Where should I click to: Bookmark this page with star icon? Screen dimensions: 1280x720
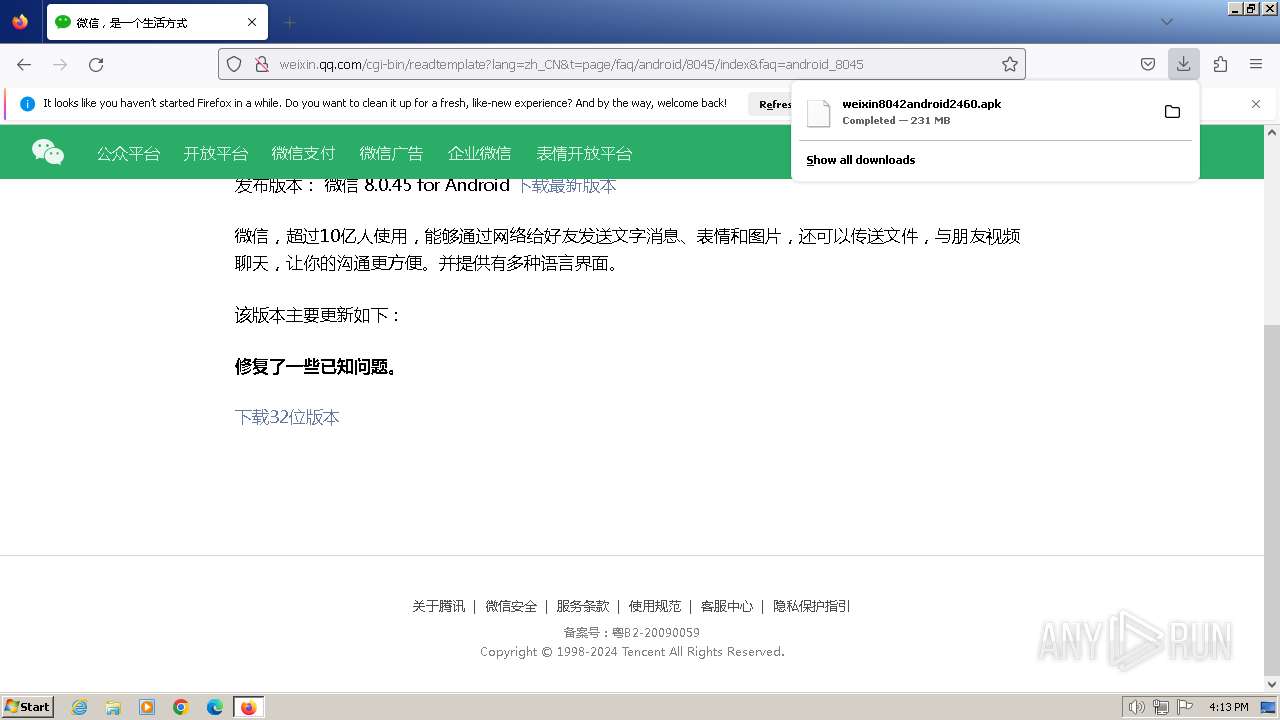(1010, 64)
